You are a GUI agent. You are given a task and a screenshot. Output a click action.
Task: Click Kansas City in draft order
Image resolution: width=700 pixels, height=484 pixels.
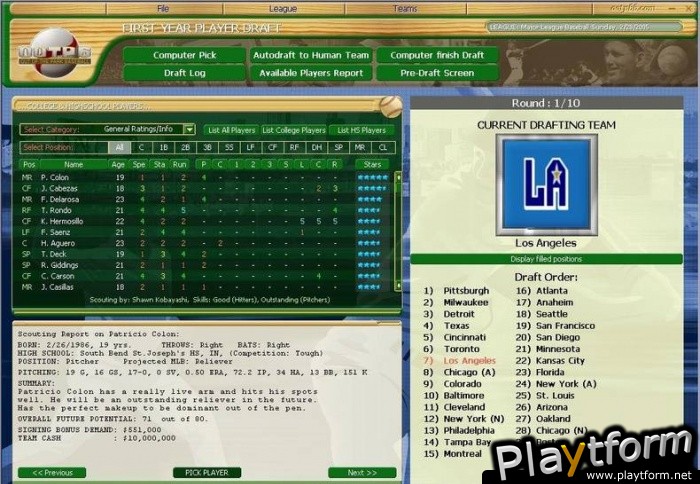tap(560, 360)
